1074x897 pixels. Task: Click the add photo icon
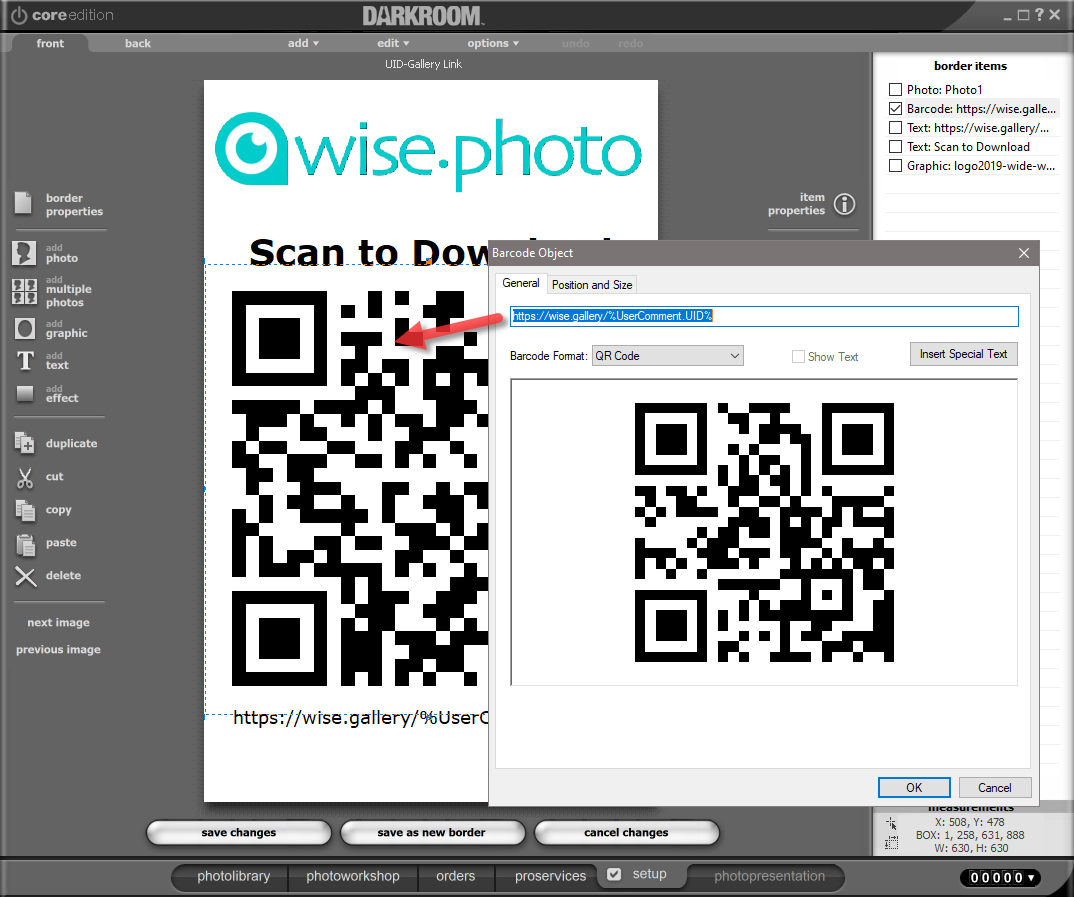[x=24, y=253]
